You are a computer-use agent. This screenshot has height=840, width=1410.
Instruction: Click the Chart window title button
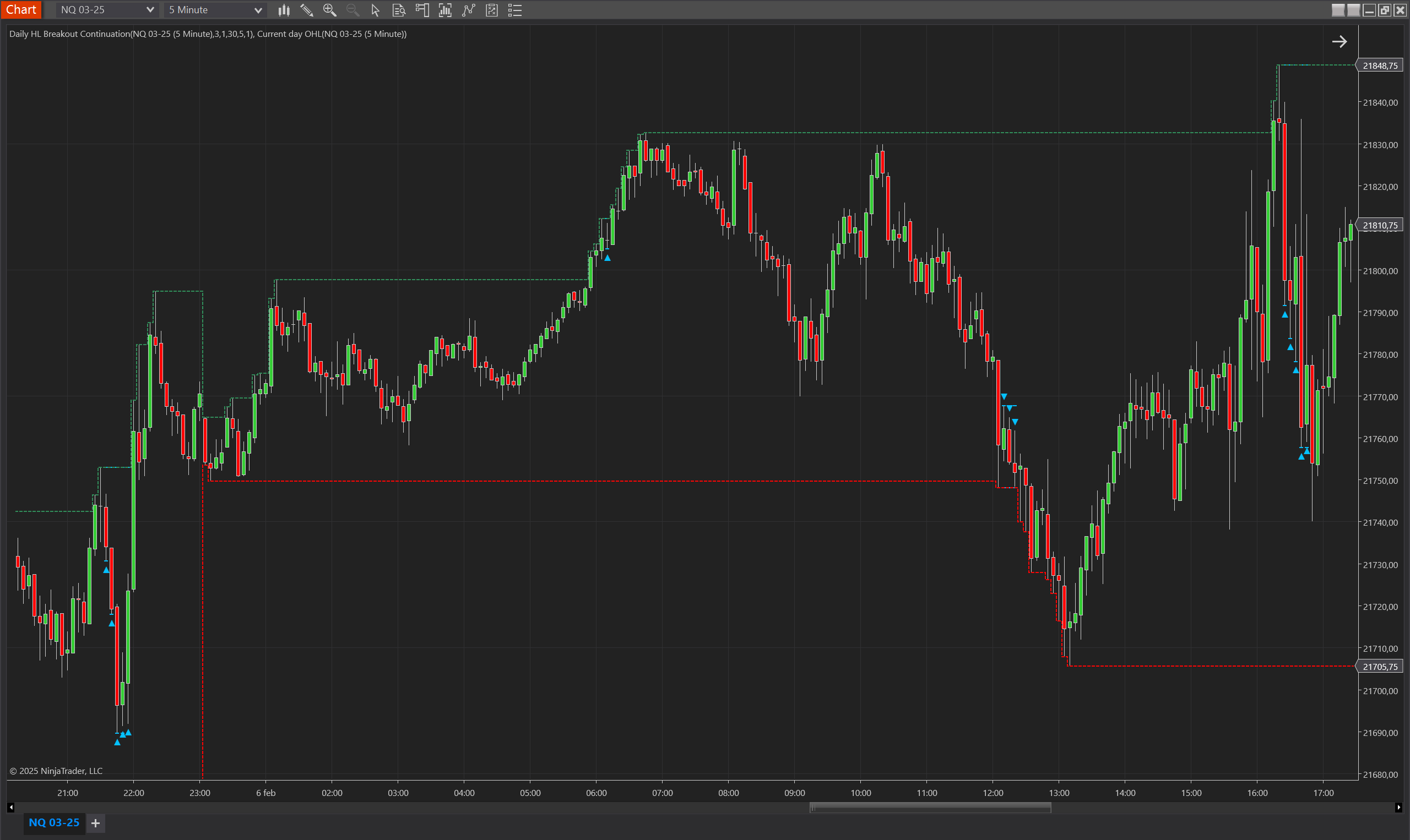(21, 9)
